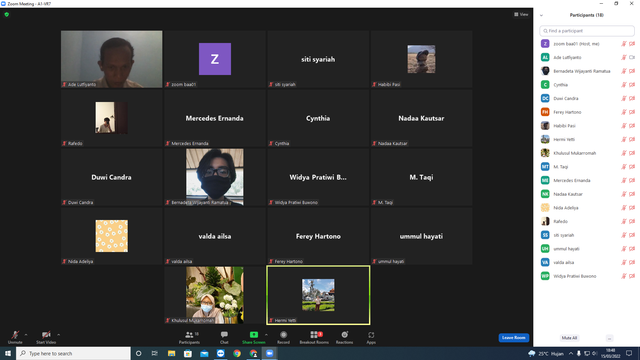
Task: Collapse the Participants panel chevron
Action: [541, 15]
